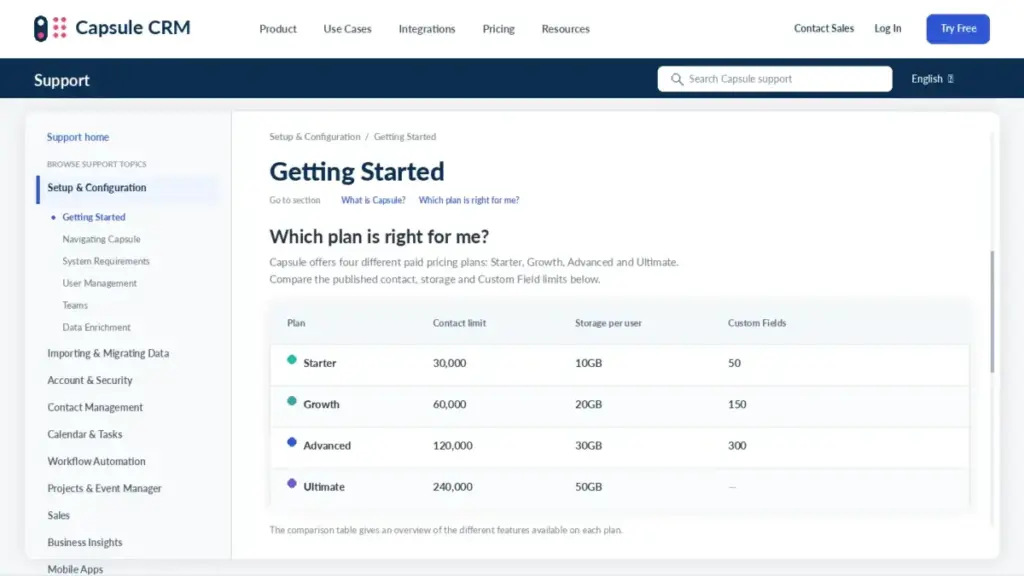Viewport: 1024px width, 576px height.
Task: Click the green dot beside Starter
Action: [292, 360]
